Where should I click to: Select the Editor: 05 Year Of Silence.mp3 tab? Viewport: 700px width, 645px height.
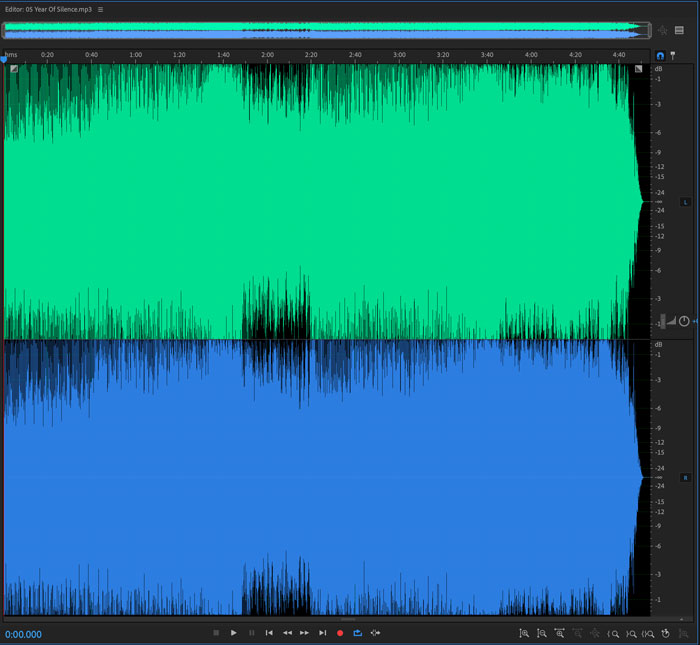48,9
